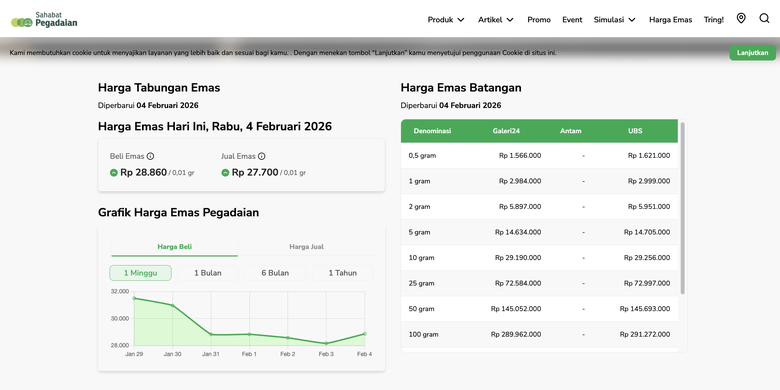Click Galeri24 price Rp 145.052.000
Screen dimensions: 780x390
pyautogui.click(x=516, y=309)
